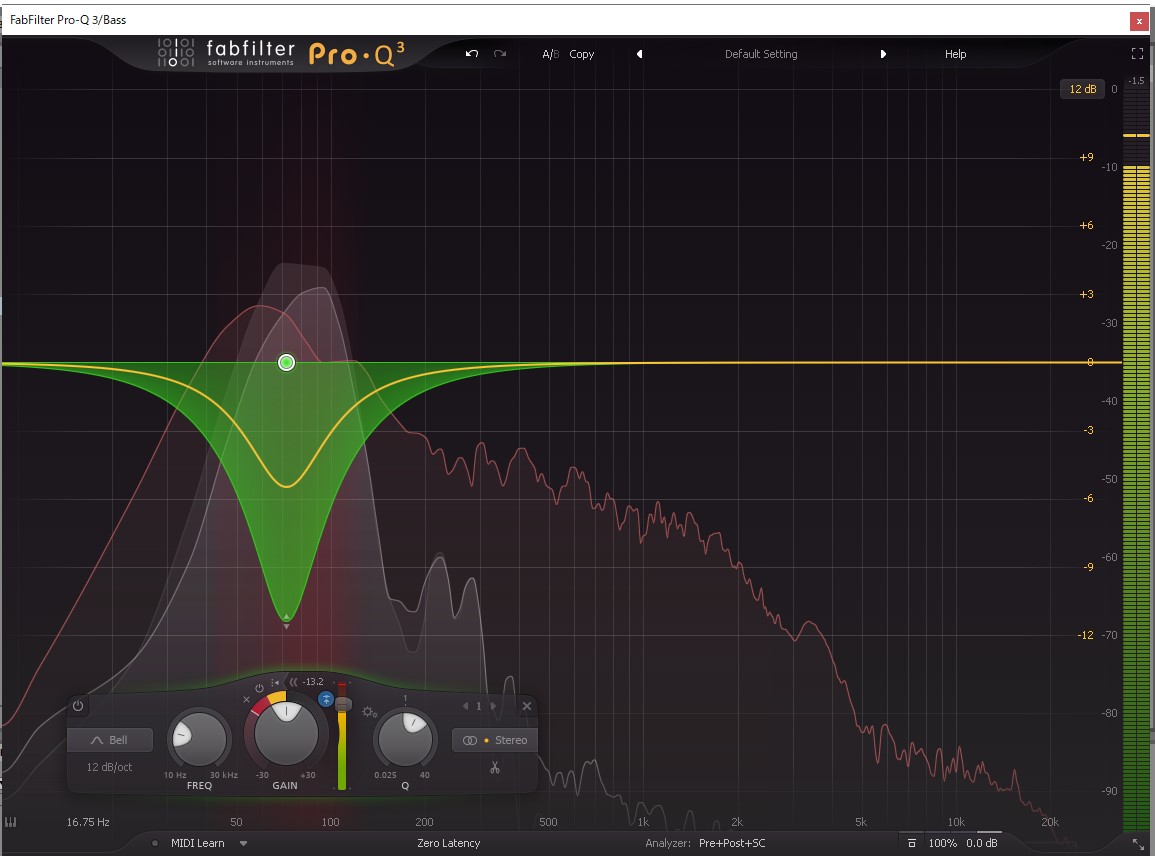Click the double chevron beside -13.2

[x=293, y=682]
